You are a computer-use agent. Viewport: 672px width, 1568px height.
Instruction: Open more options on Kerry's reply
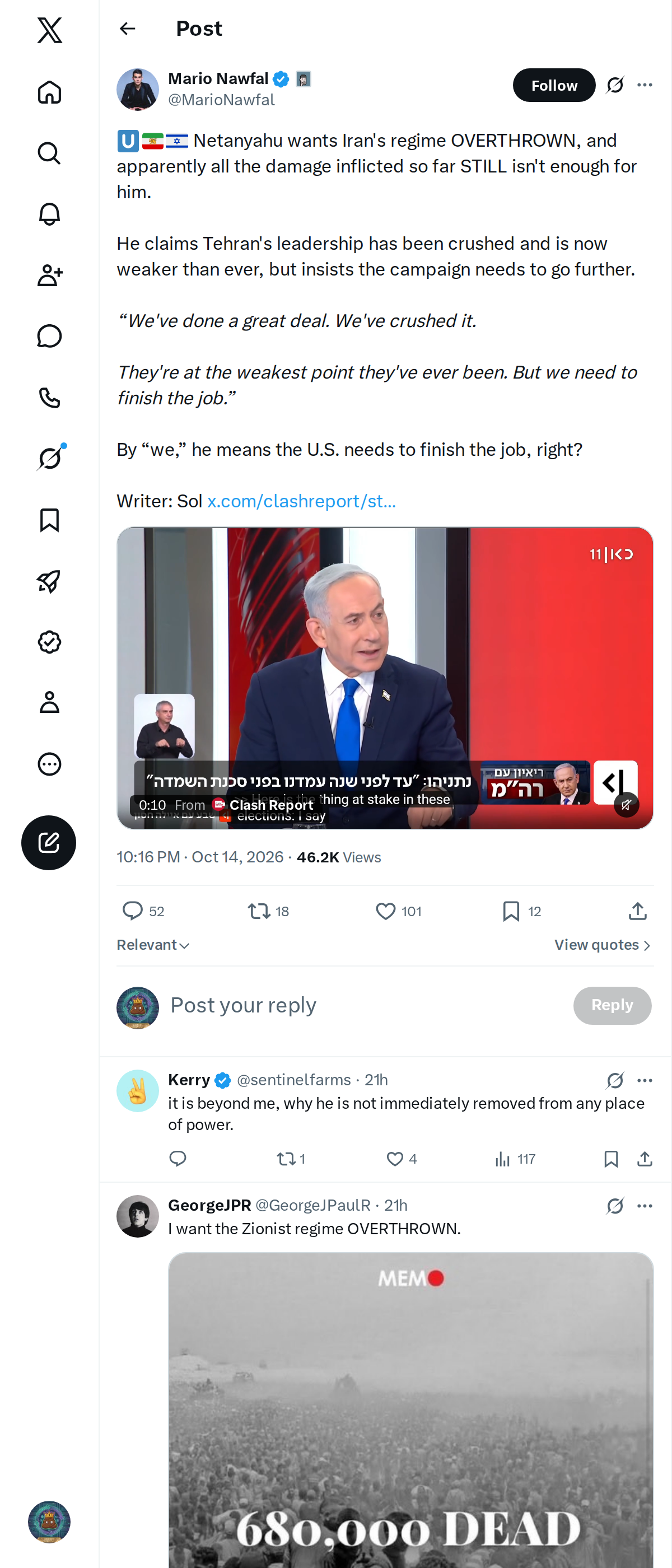click(x=645, y=1080)
